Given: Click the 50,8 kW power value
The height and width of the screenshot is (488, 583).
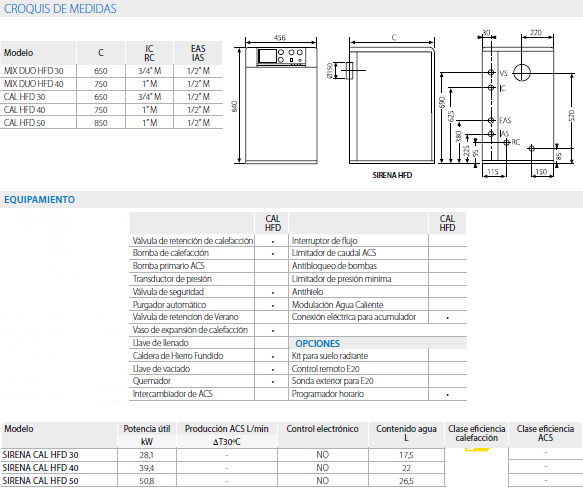Looking at the screenshot, I should [x=146, y=481].
